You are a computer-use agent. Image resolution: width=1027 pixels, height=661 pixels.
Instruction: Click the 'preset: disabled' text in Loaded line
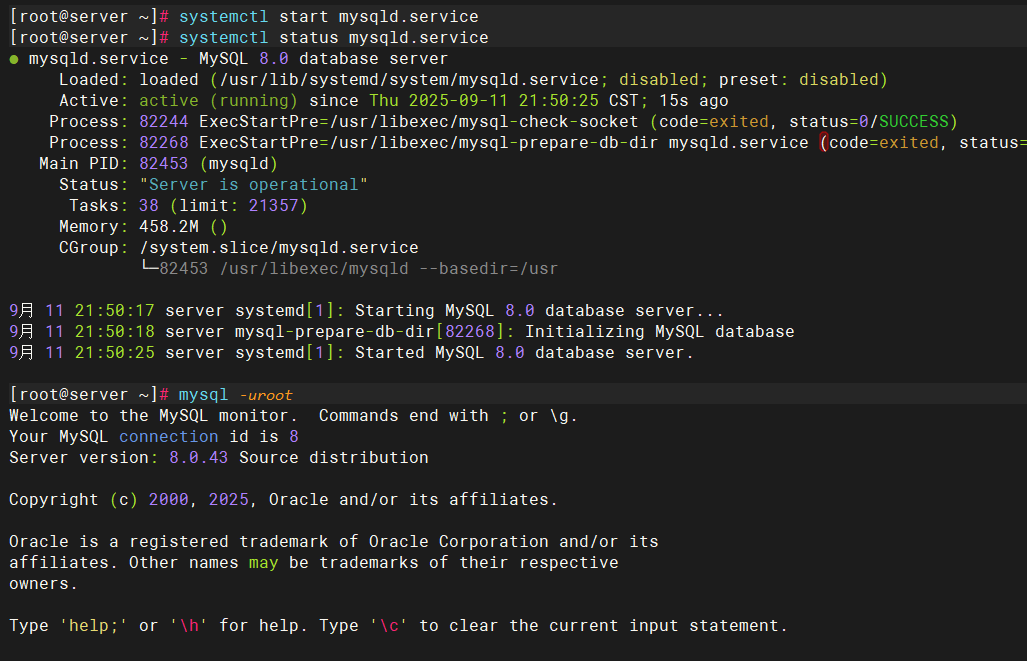coord(798,79)
